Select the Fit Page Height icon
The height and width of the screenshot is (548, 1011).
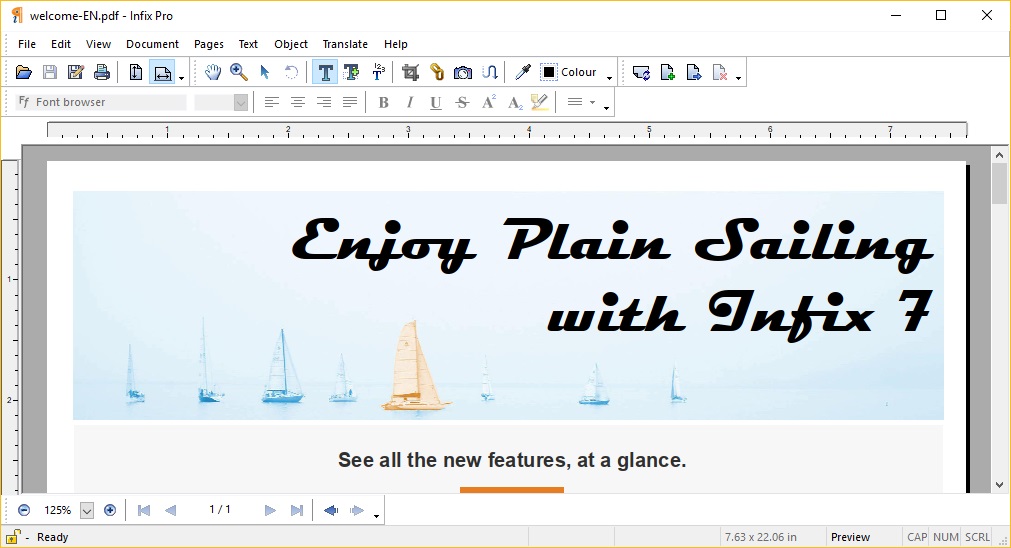point(135,72)
